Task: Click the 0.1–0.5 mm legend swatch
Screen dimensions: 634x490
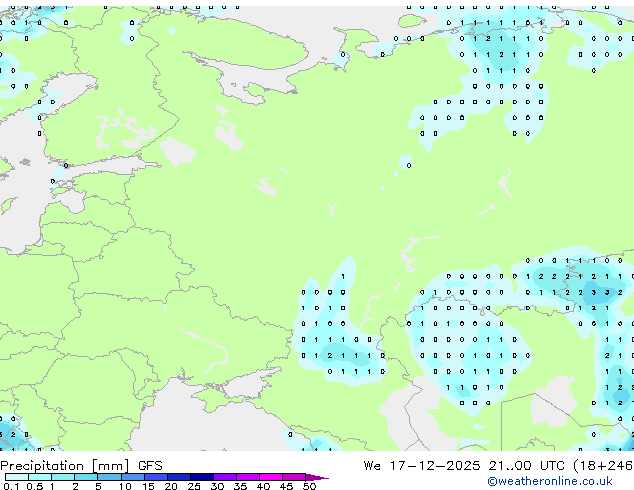Action: point(17,477)
